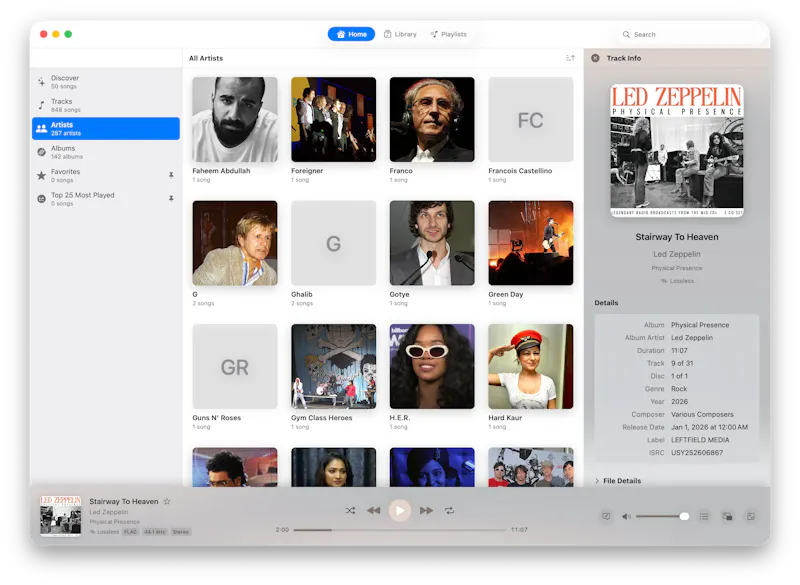
Task: Toggle full screen player icon
Action: (x=751, y=517)
